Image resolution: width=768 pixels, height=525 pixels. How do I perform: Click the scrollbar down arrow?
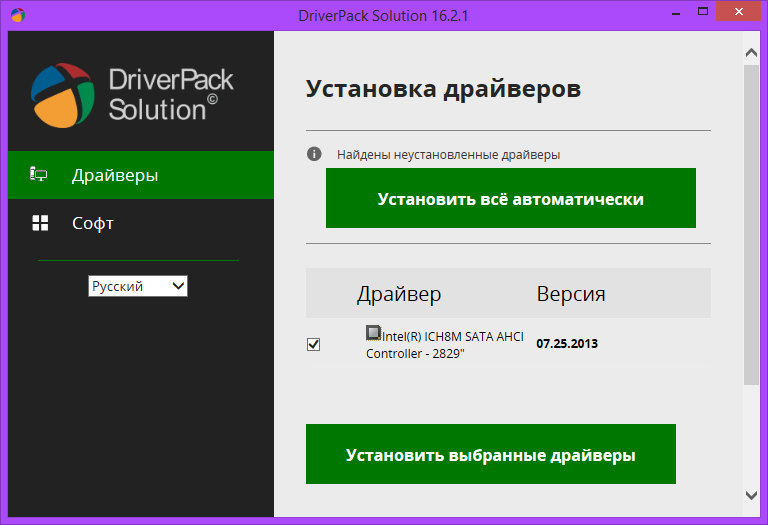pos(752,495)
